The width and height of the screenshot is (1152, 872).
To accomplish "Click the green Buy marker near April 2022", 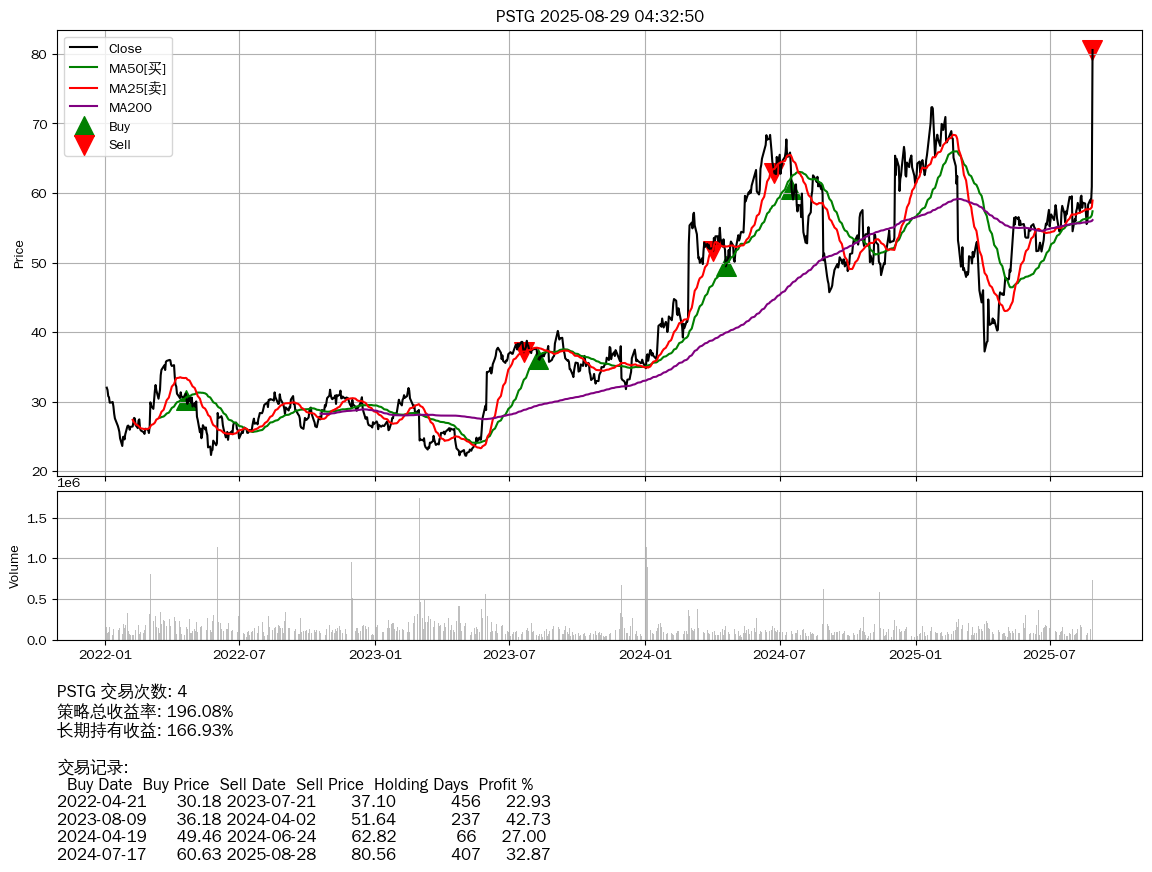I will (x=186, y=401).
